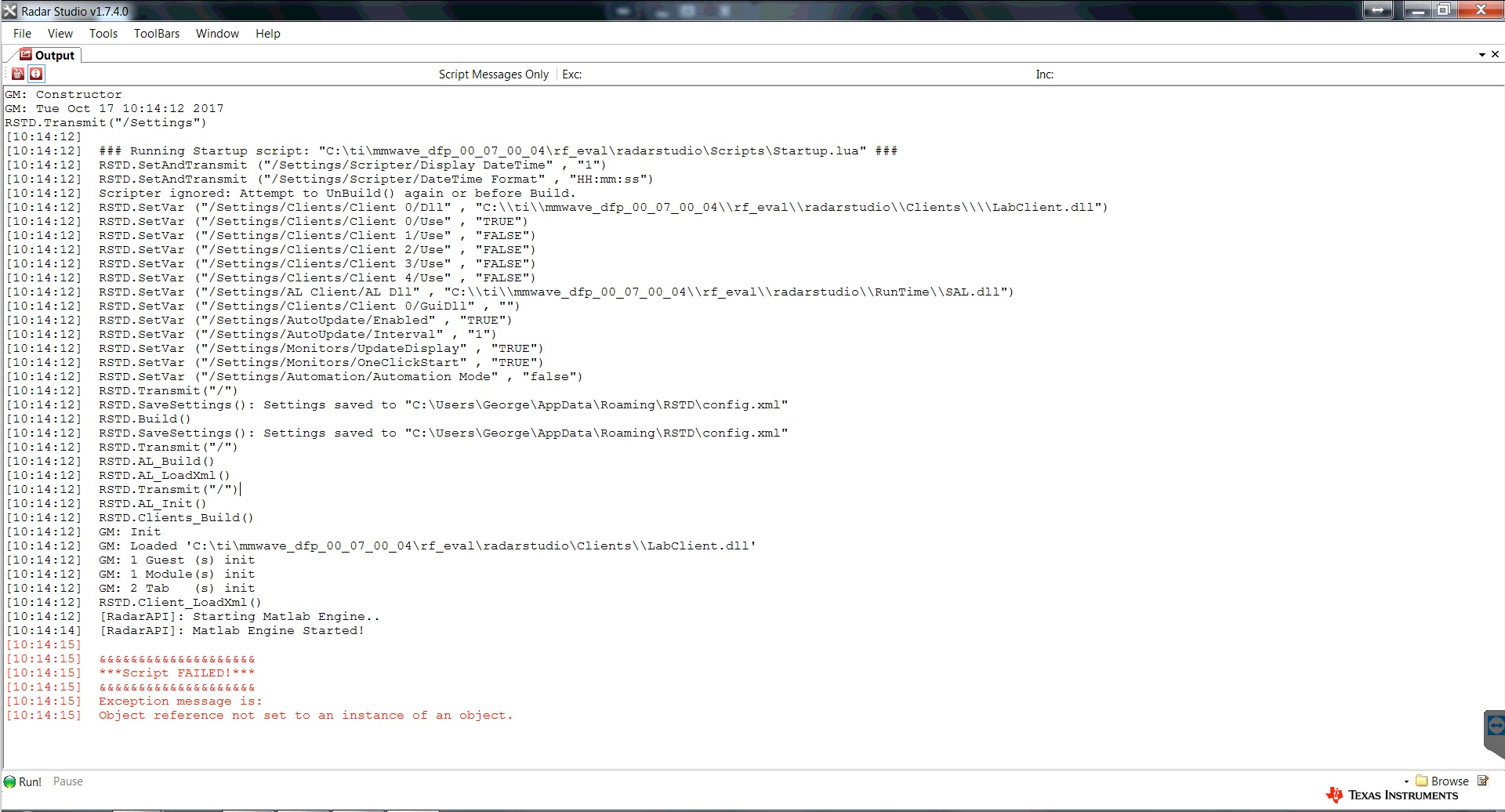
Task: Click the 'Object reference not set' error line
Action: (306, 715)
